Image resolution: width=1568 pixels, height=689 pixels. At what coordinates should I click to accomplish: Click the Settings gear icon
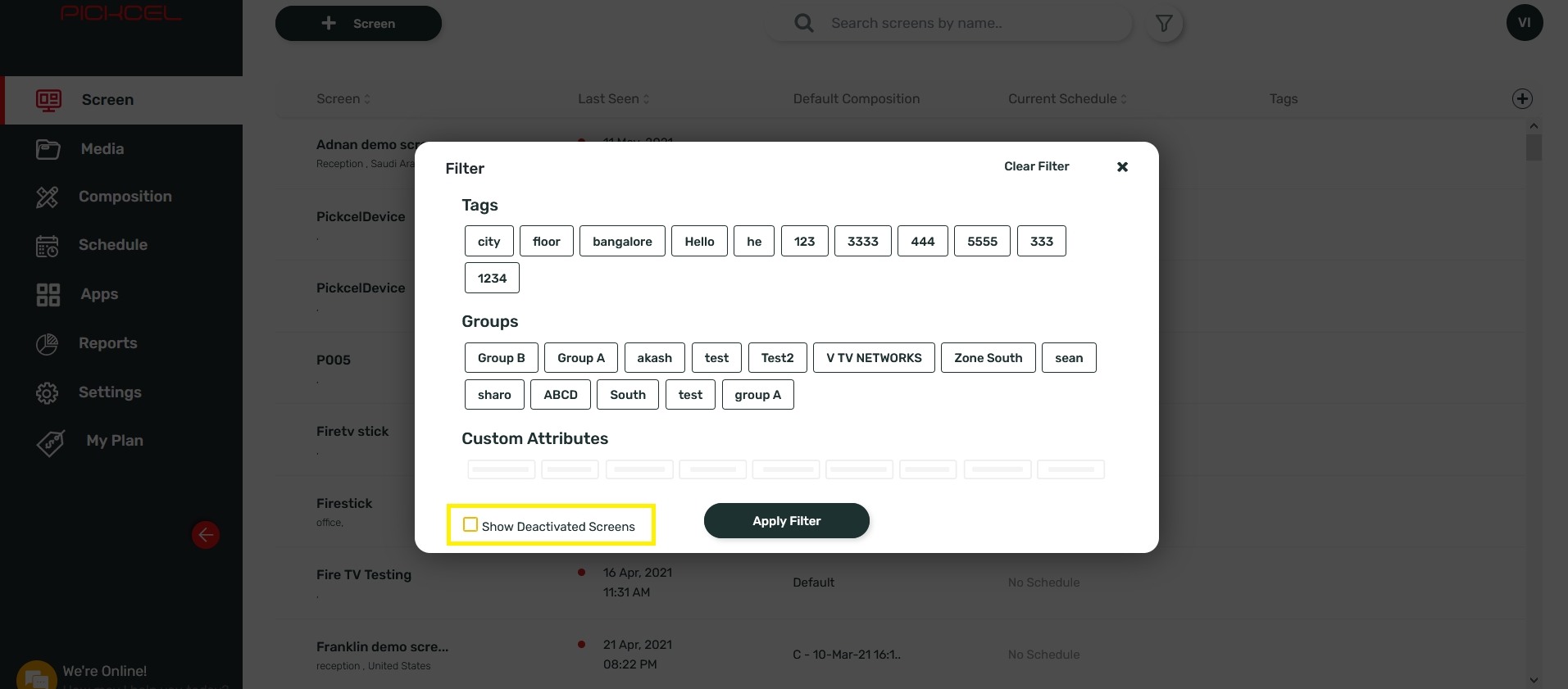[48, 392]
